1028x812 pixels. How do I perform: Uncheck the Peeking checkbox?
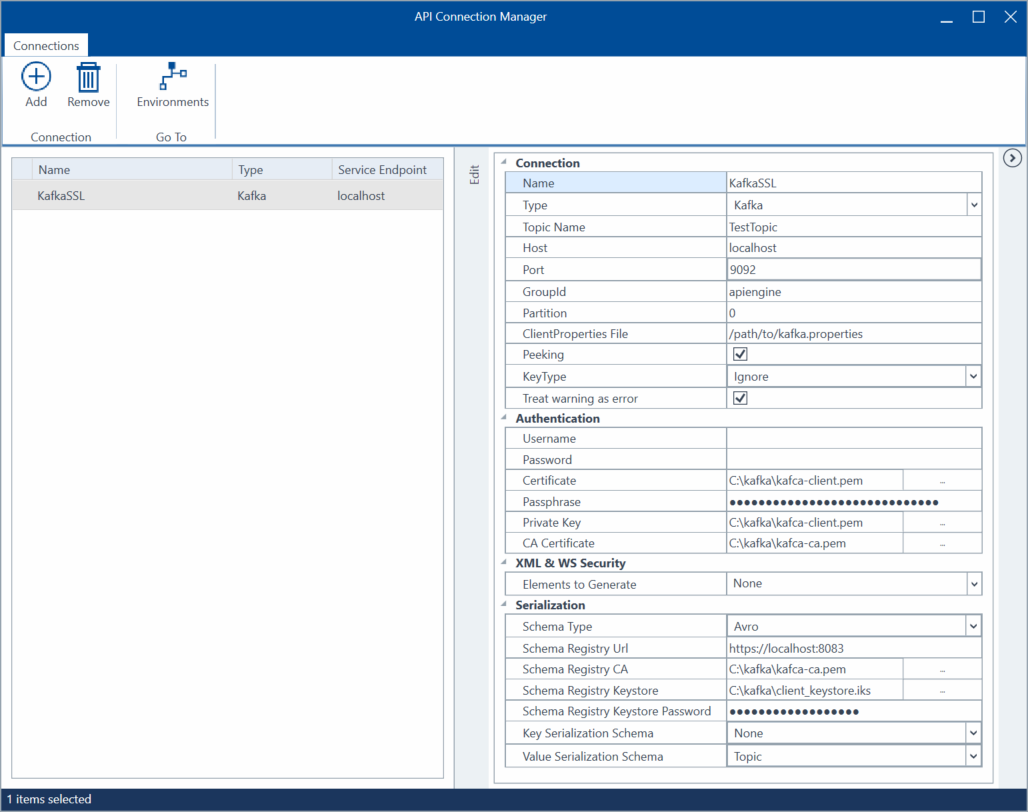(740, 355)
